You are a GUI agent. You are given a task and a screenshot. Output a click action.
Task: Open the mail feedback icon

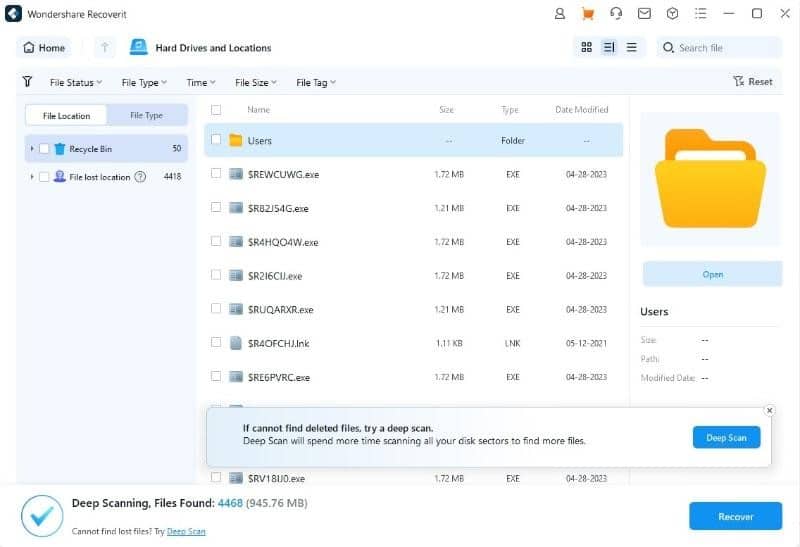644,14
